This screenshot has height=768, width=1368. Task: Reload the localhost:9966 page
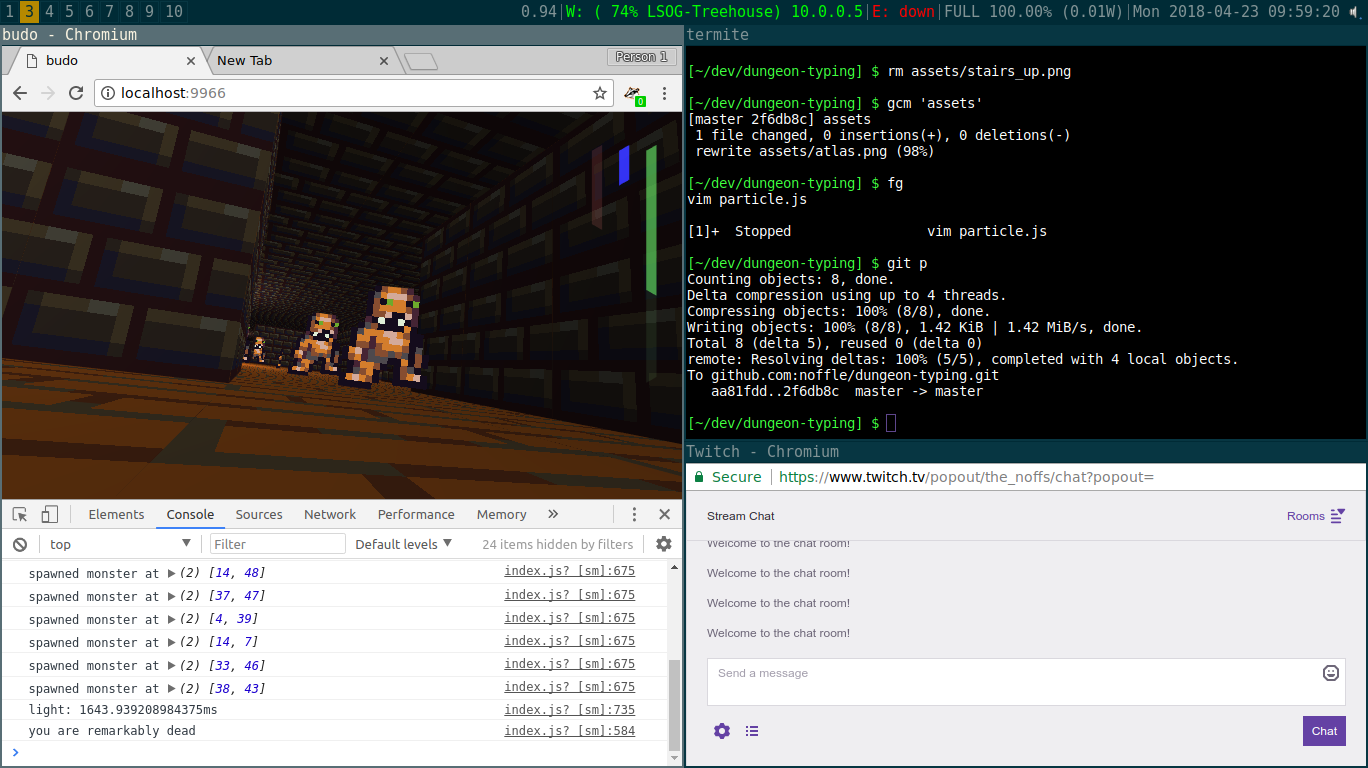[x=76, y=93]
